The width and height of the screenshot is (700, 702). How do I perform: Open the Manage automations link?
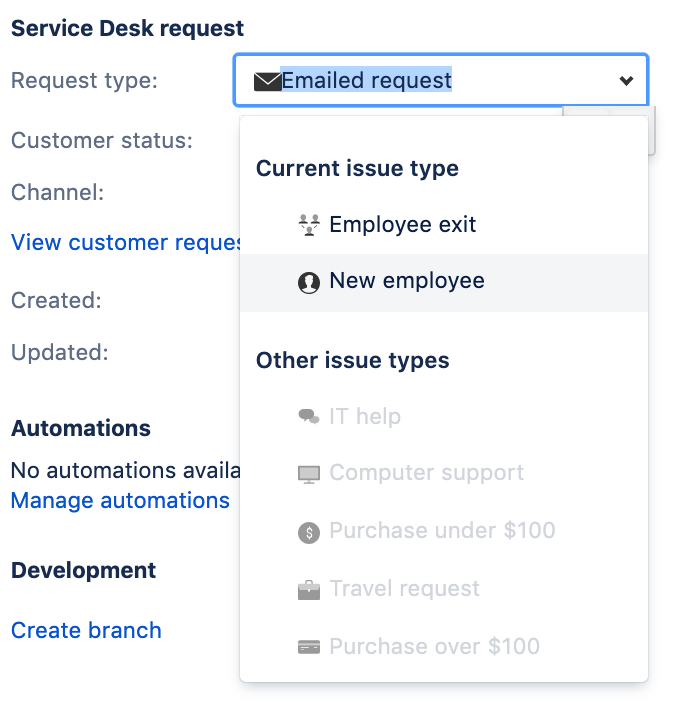(120, 501)
